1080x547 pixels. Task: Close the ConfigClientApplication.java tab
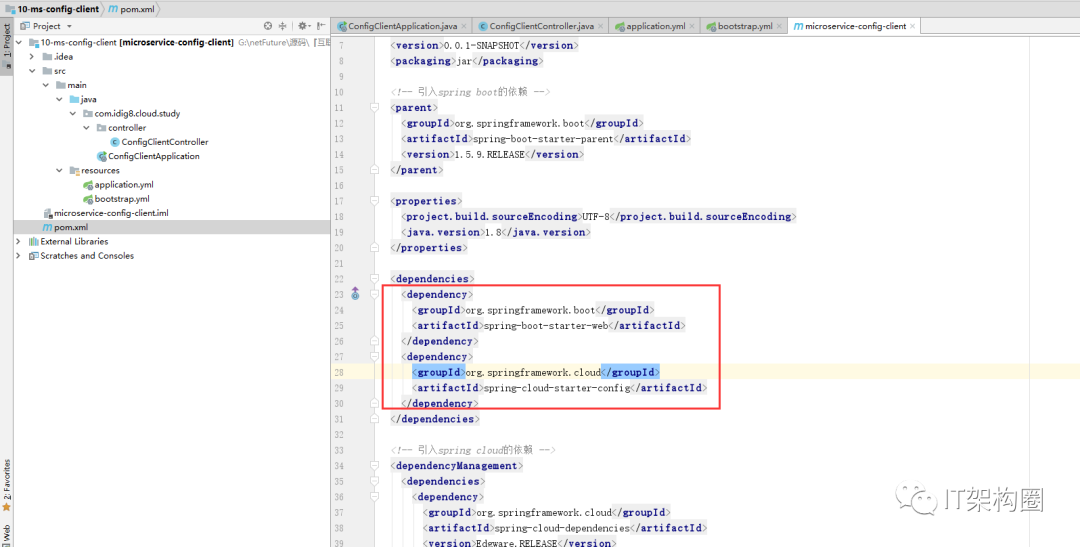464,26
